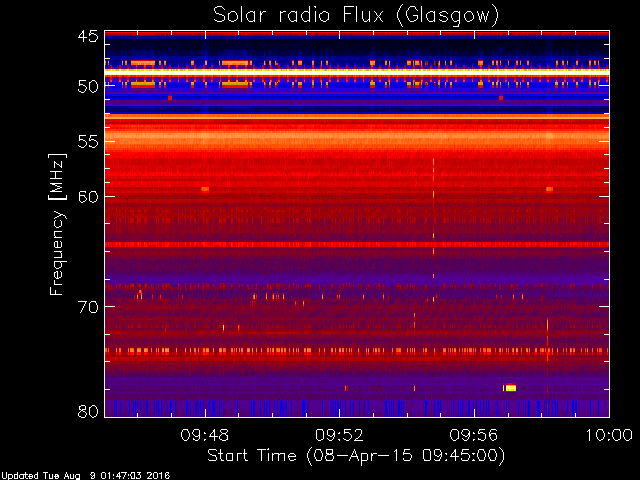Click the 10:00 time axis label
This screenshot has width=640, height=480.
609,435
